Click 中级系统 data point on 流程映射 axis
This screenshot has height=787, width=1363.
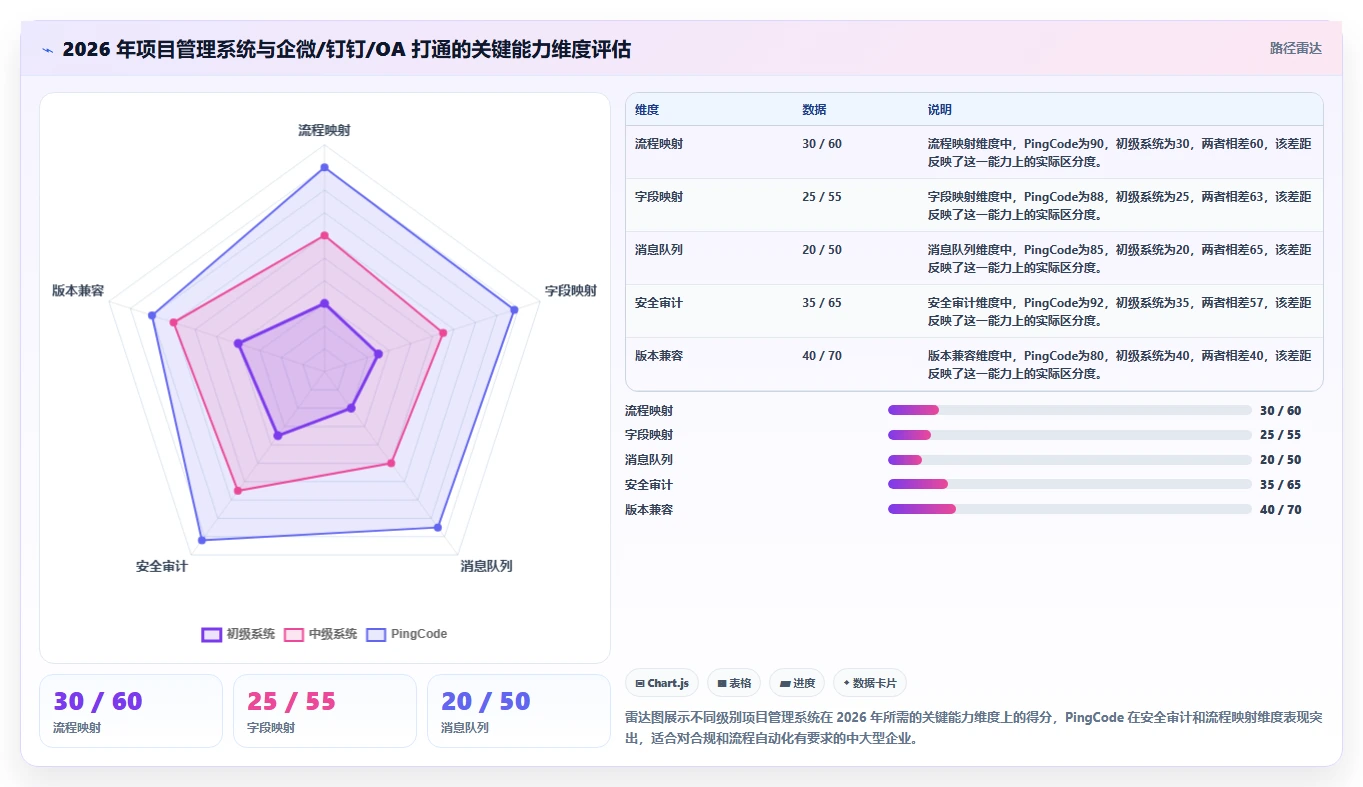324,236
